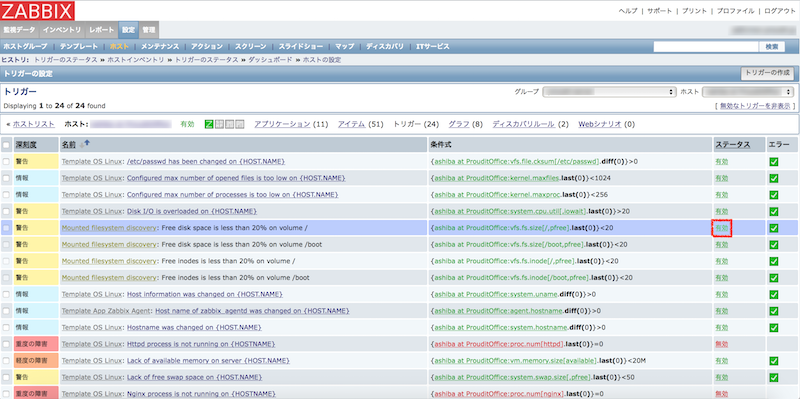
Task: Click green check icon in /etc/passwd trigger row
Action: 774,162
